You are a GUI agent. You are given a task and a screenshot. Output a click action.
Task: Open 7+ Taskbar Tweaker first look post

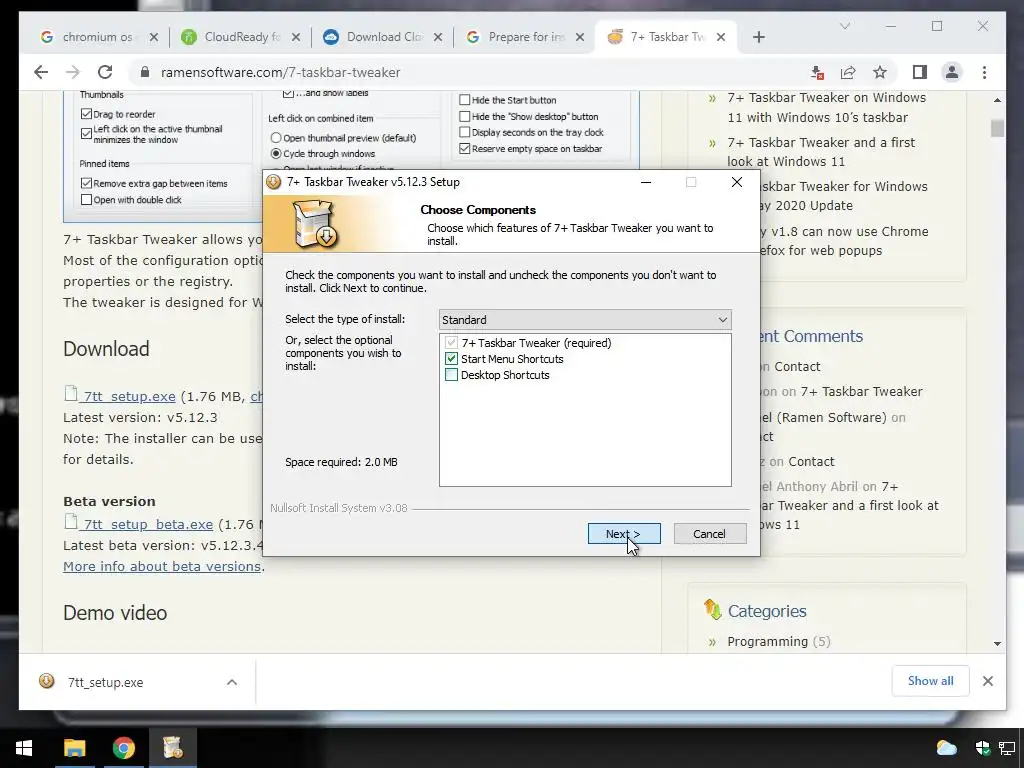pos(822,152)
